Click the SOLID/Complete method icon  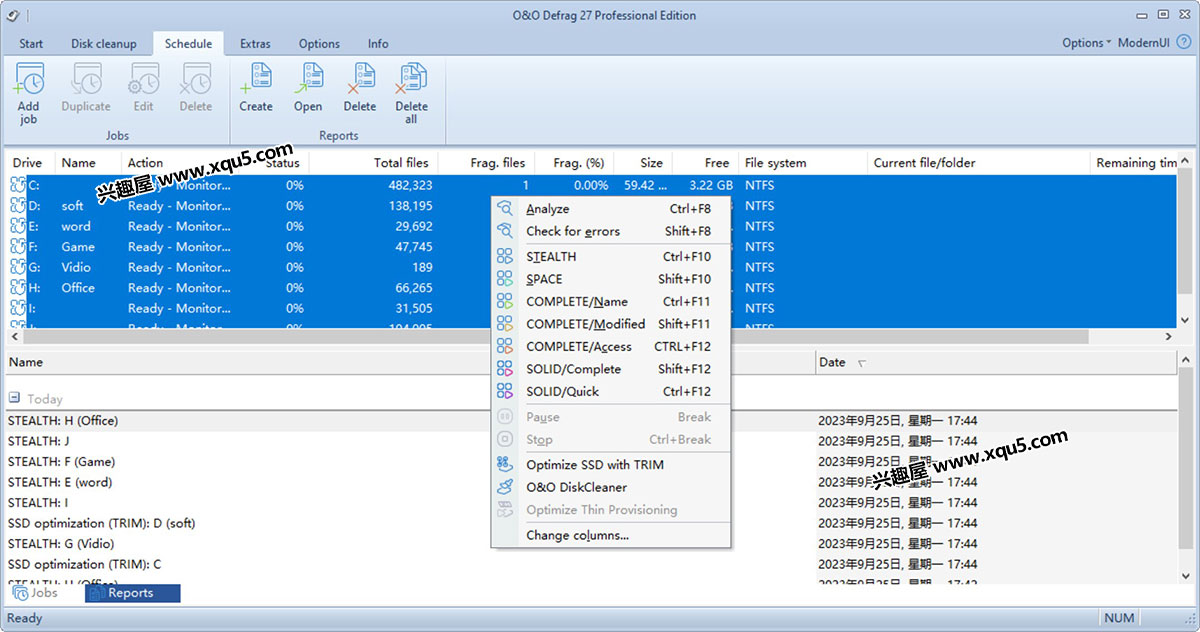505,369
